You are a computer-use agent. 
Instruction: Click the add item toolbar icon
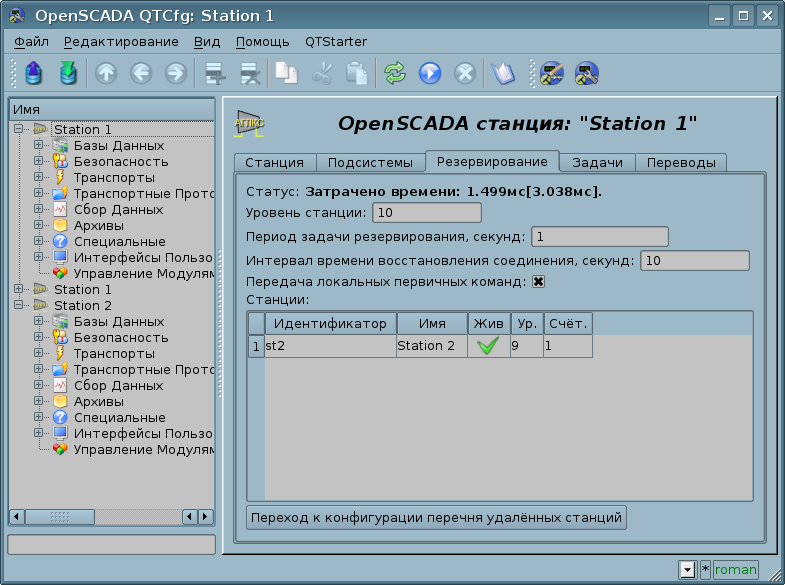(x=213, y=73)
